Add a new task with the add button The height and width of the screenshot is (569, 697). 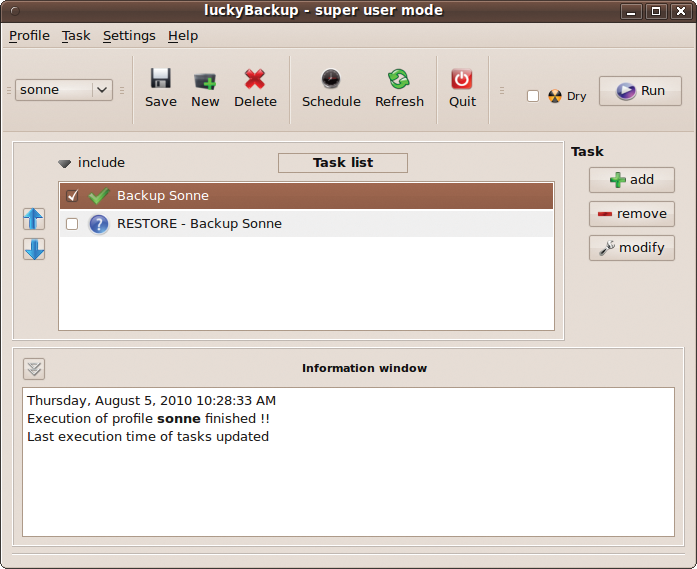(x=632, y=180)
